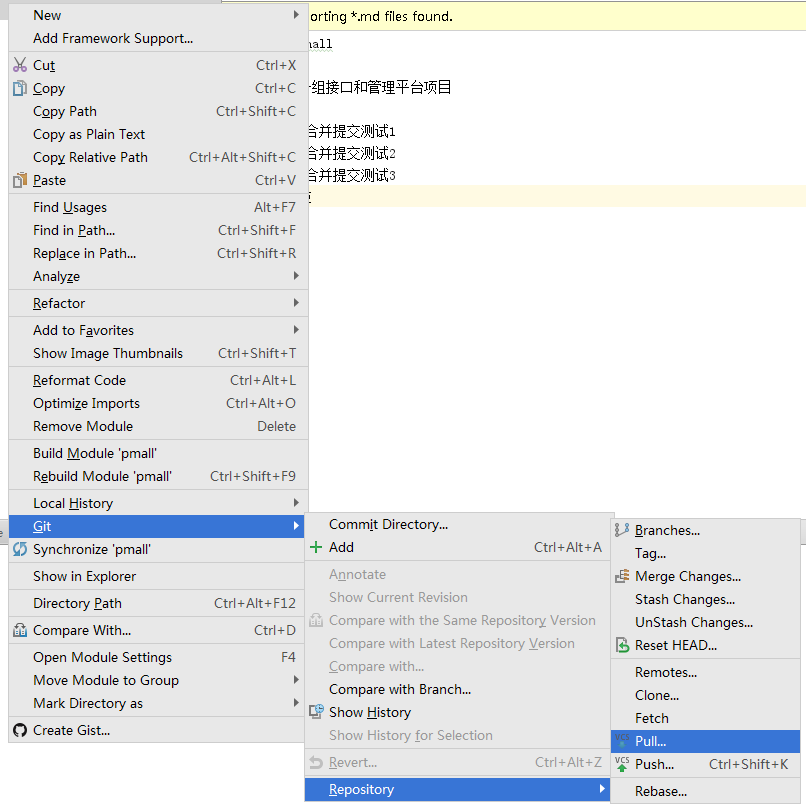
Task: Click editor line ending with 测试3
Action: (x=352, y=175)
